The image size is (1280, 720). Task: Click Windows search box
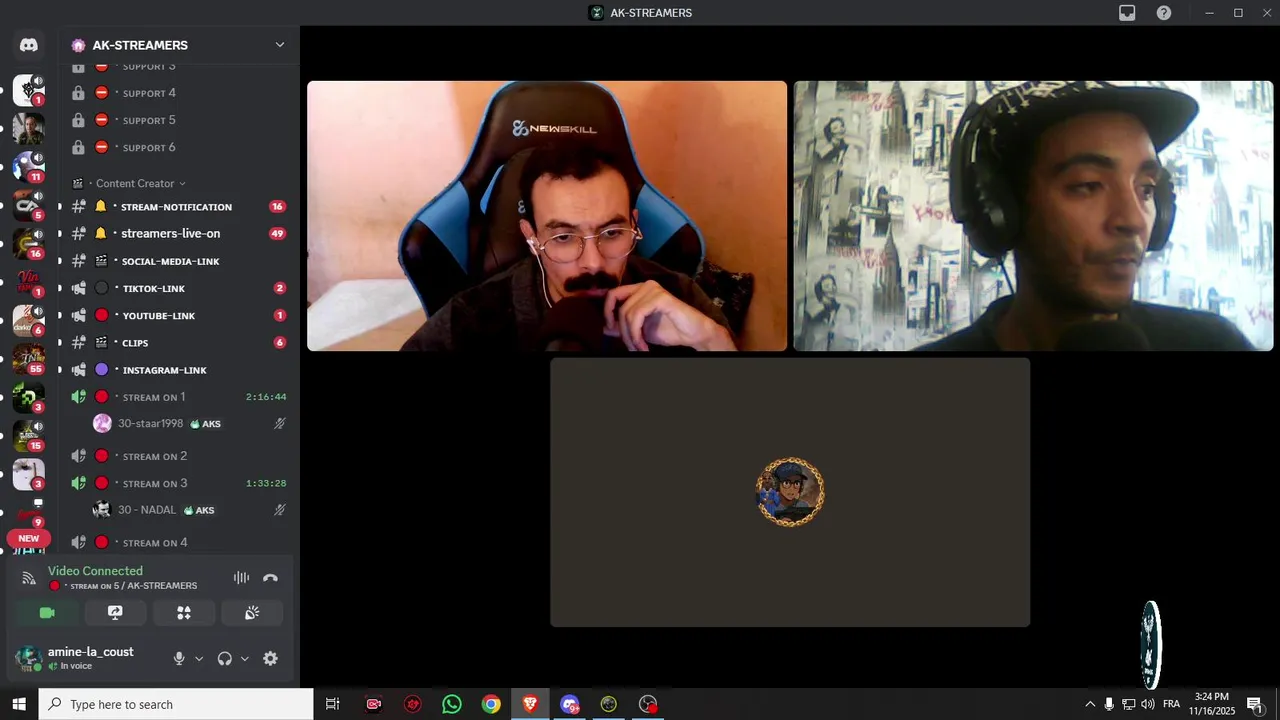click(x=176, y=704)
